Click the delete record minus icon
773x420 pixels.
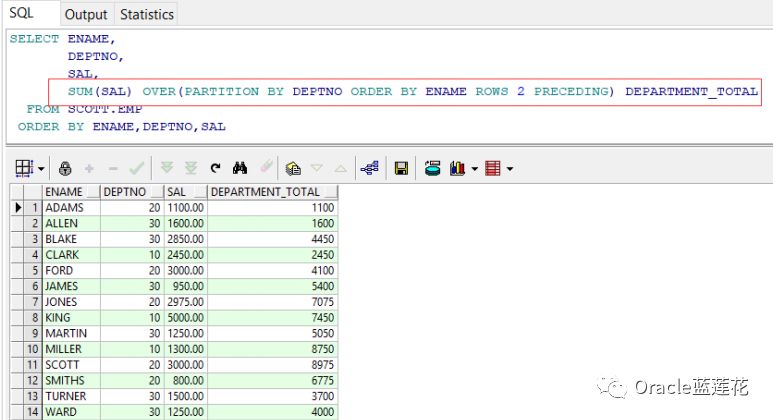113,169
